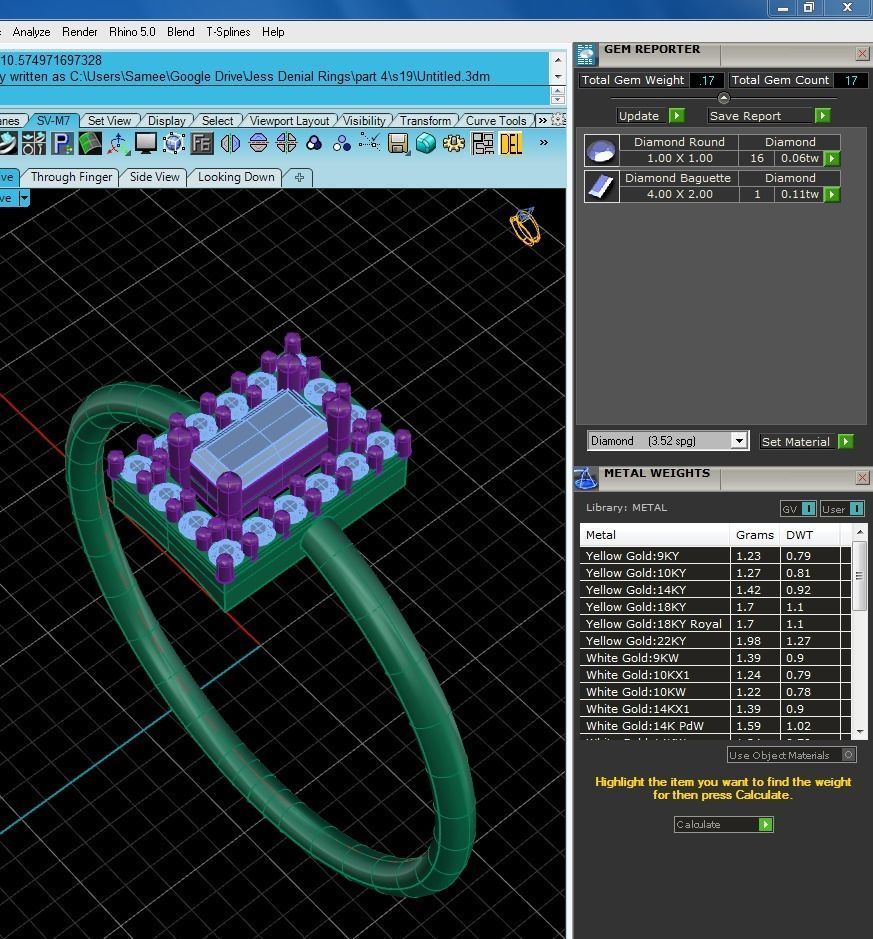Open the Analyze menu
Viewport: 873px width, 939px height.
(x=31, y=32)
